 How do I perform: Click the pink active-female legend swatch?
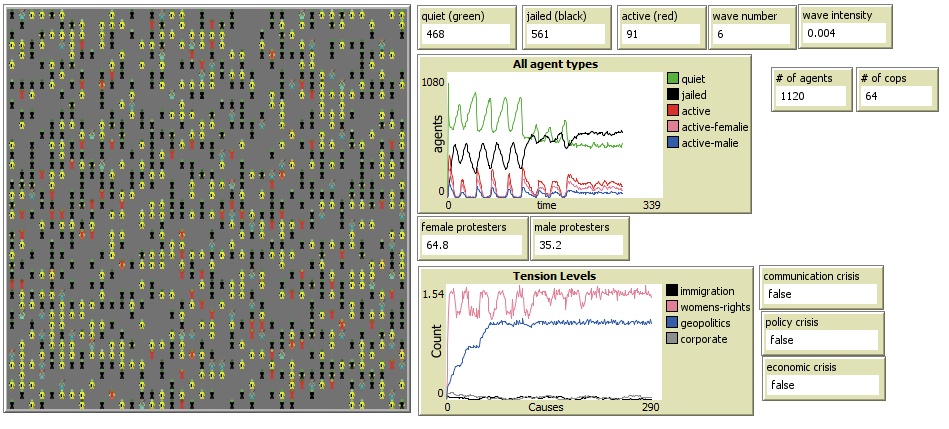click(x=672, y=127)
